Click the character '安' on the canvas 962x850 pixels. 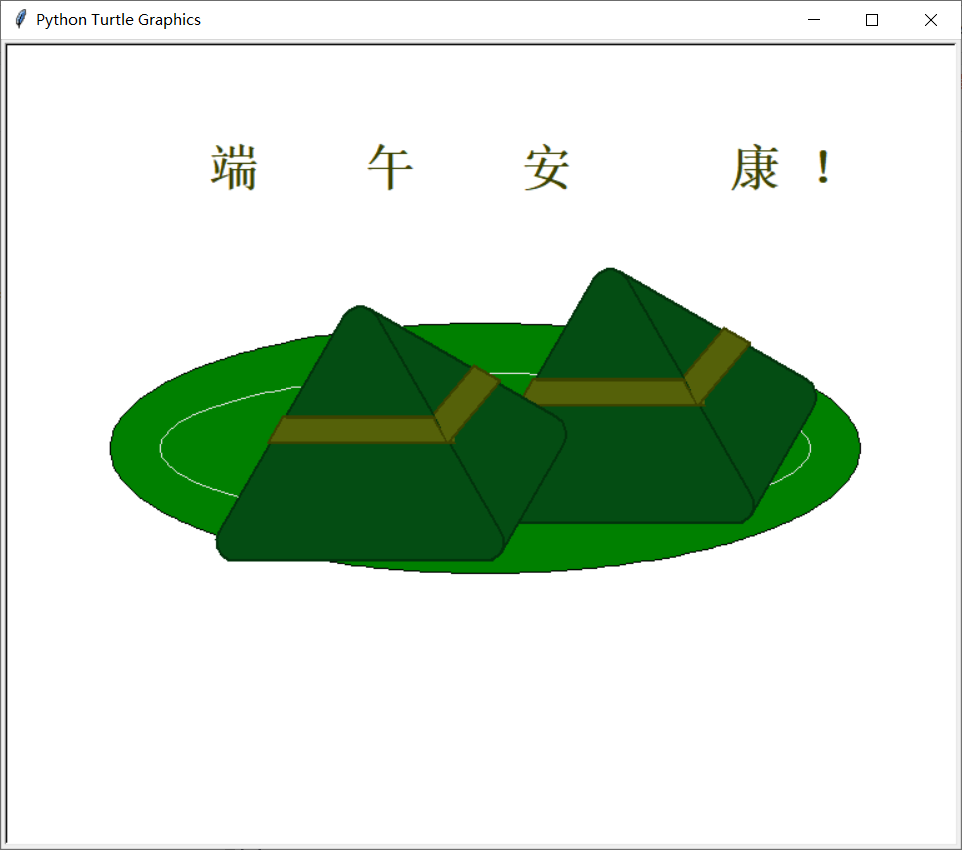click(547, 168)
